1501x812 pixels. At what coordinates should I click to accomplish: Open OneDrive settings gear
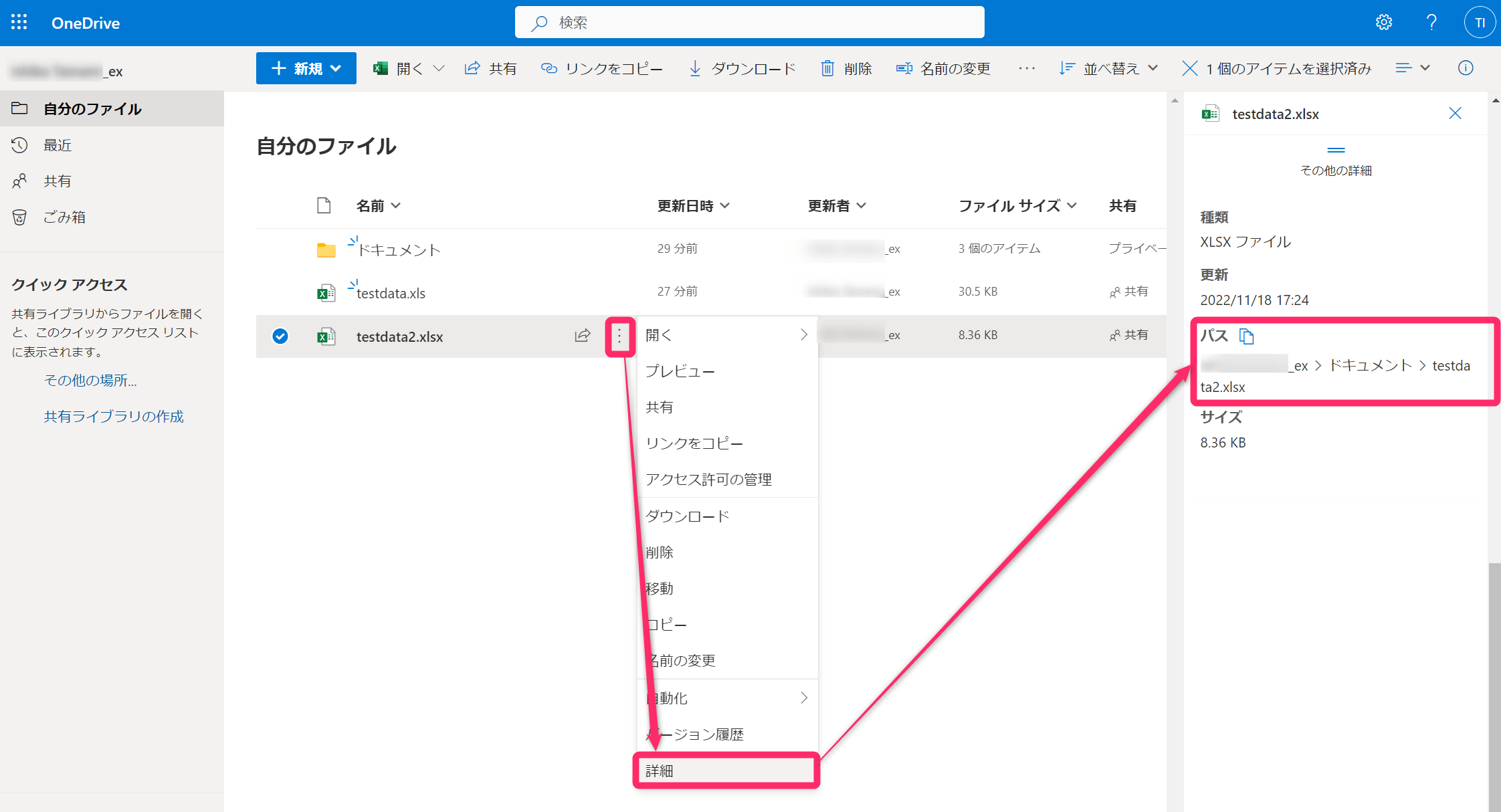click(x=1384, y=22)
